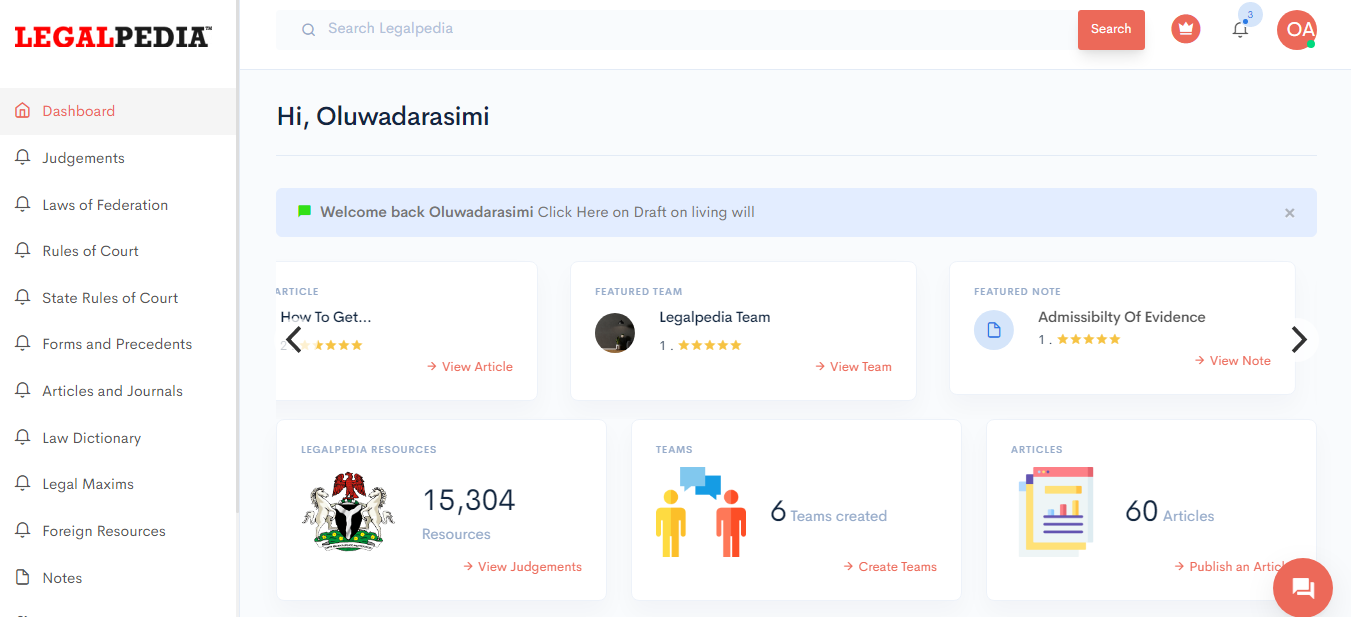Viewport: 1351px width, 617px height.
Task: Open the crown premium icon
Action: [x=1186, y=29]
